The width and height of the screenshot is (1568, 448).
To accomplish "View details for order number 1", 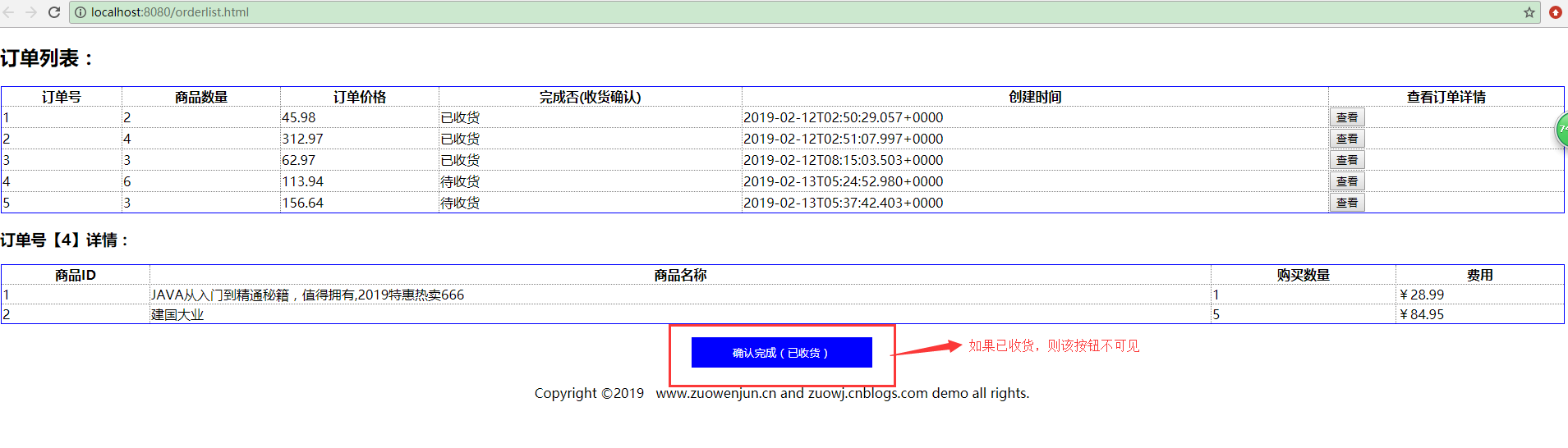I will coord(1347,117).
